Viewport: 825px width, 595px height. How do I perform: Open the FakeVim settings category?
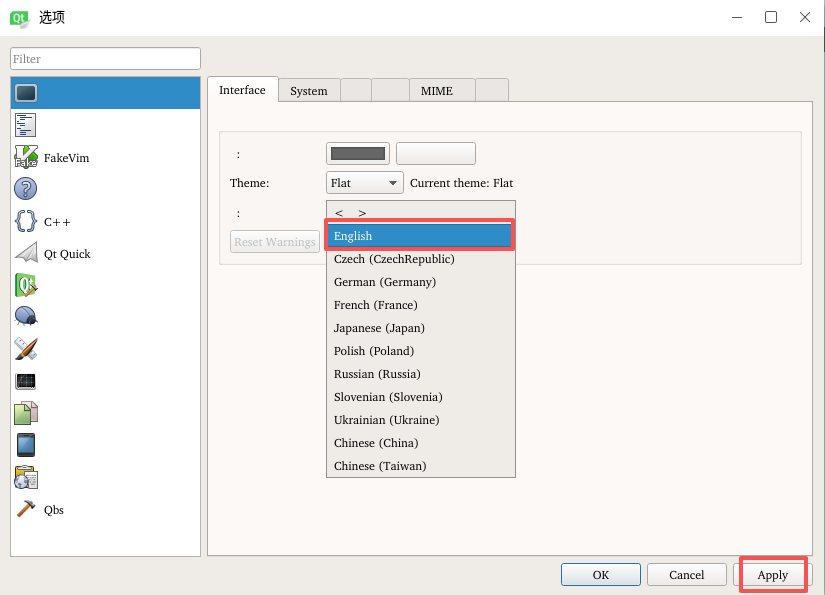coord(105,157)
